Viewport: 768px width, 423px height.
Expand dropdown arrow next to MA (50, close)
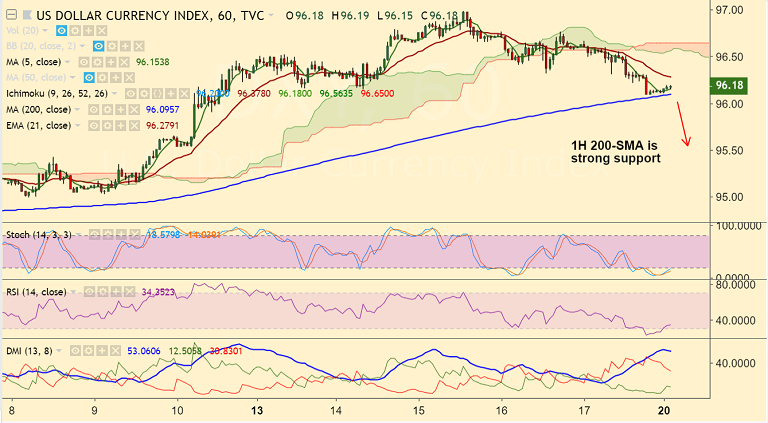click(x=72, y=78)
